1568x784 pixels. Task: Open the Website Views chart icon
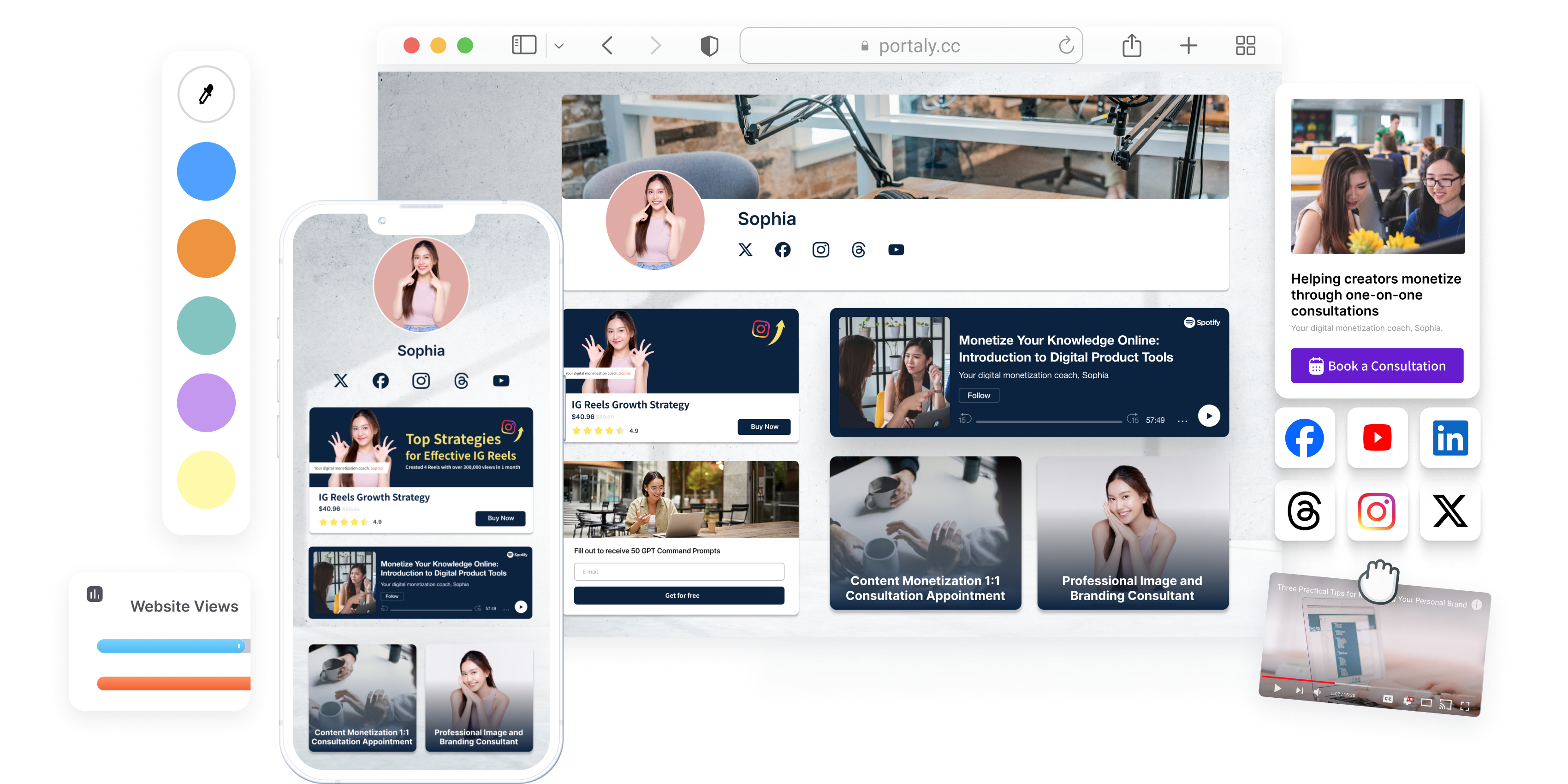[x=95, y=594]
